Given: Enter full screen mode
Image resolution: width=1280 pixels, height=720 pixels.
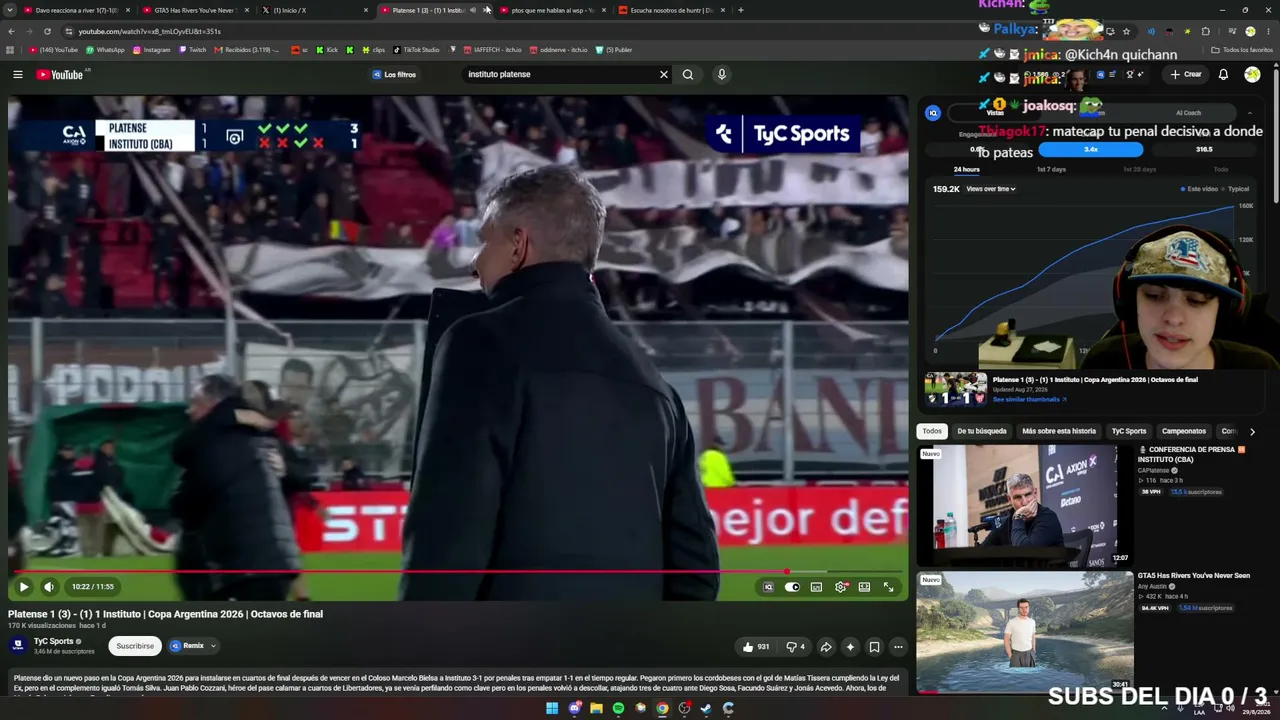Looking at the screenshot, I should pyautogui.click(x=888, y=587).
